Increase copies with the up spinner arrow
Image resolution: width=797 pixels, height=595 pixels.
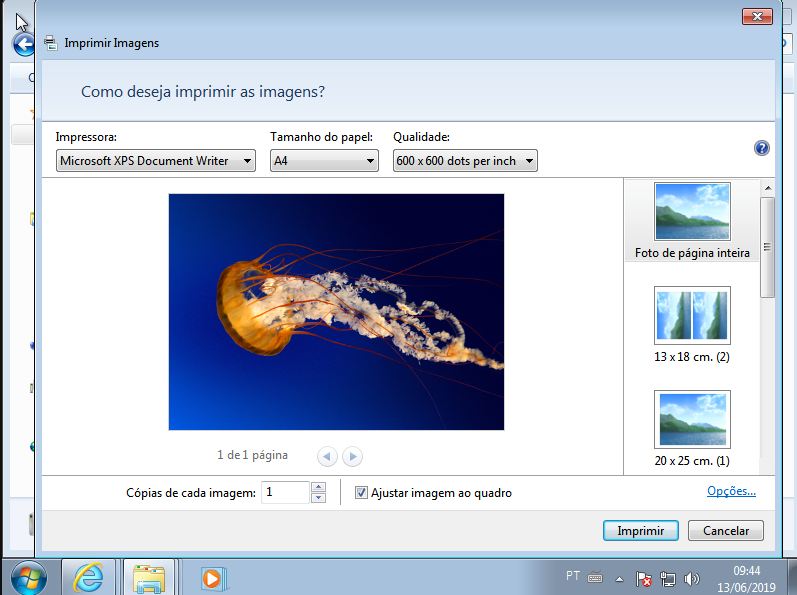[318, 487]
